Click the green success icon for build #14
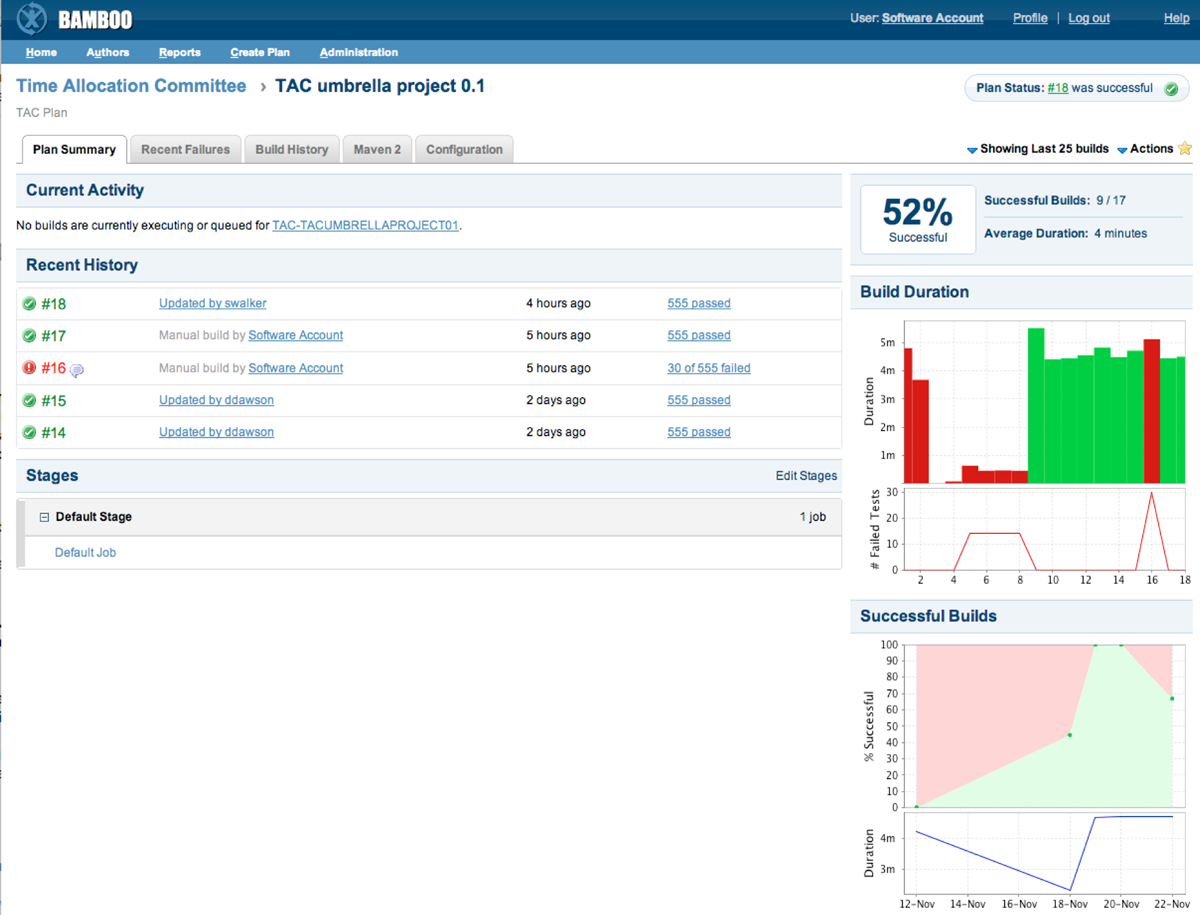This screenshot has height=915, width=1200. pos(29,432)
